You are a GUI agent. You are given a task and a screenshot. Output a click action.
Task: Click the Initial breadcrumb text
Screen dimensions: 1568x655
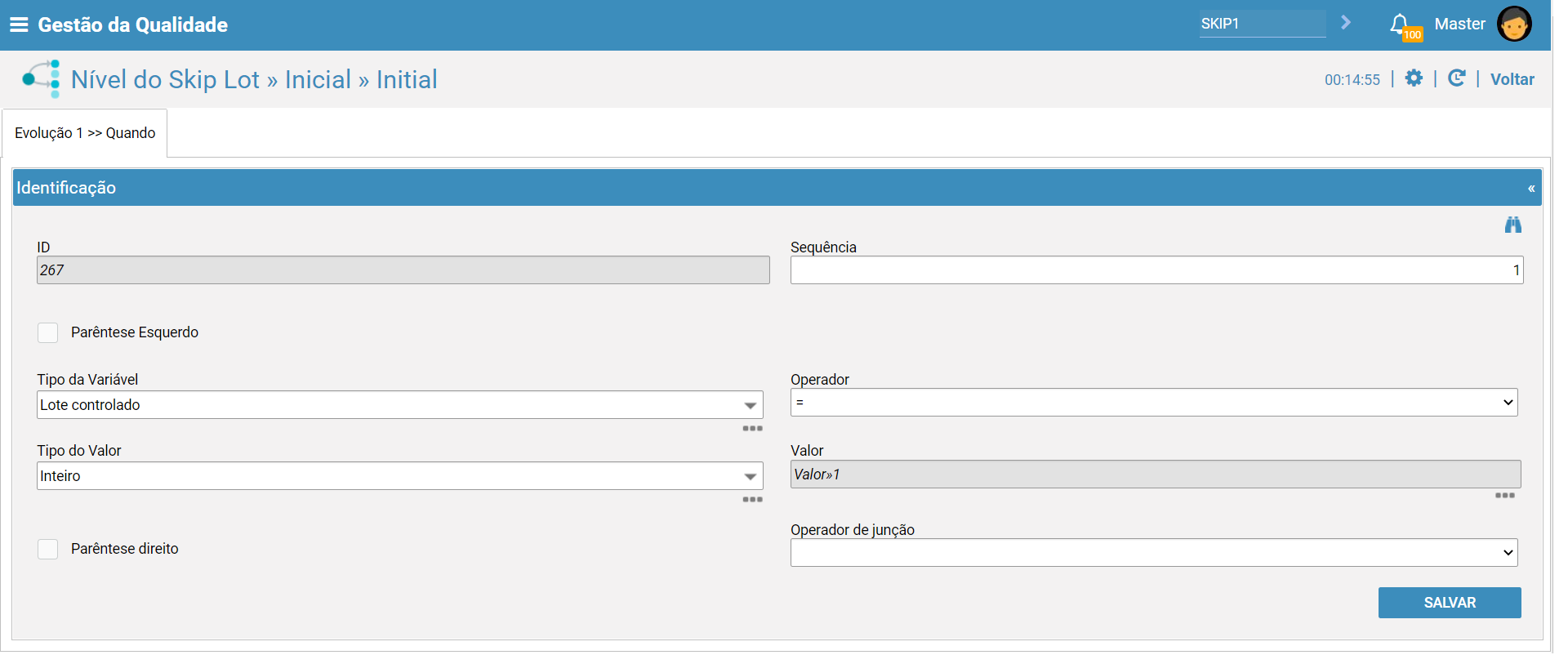[x=407, y=79]
